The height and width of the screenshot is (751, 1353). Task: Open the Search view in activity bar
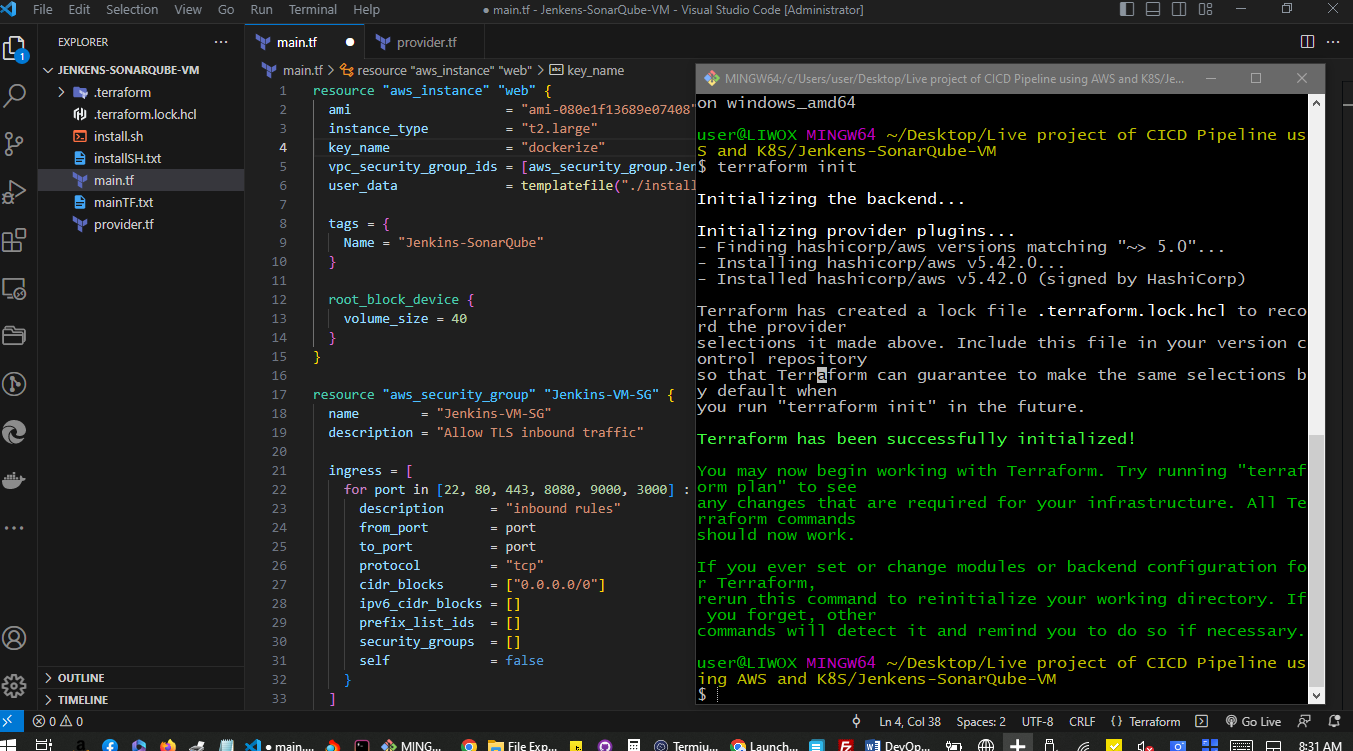coord(15,96)
